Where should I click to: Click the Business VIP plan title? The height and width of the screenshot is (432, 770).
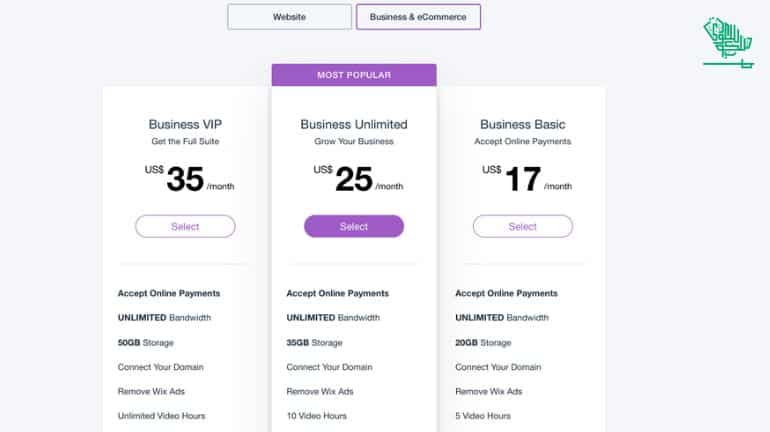pos(185,124)
